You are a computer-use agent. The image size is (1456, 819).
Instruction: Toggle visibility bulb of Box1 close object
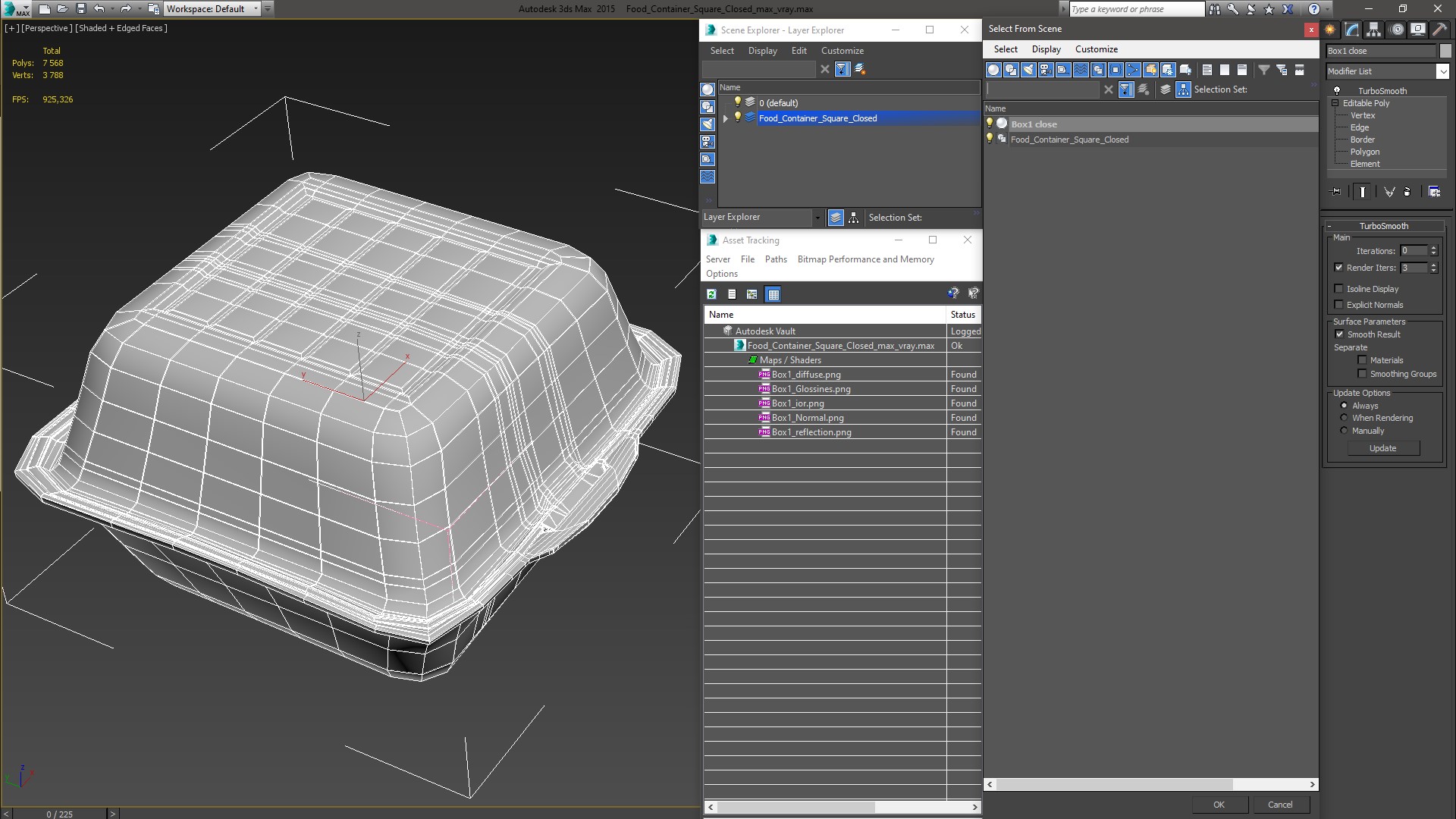[x=990, y=124]
